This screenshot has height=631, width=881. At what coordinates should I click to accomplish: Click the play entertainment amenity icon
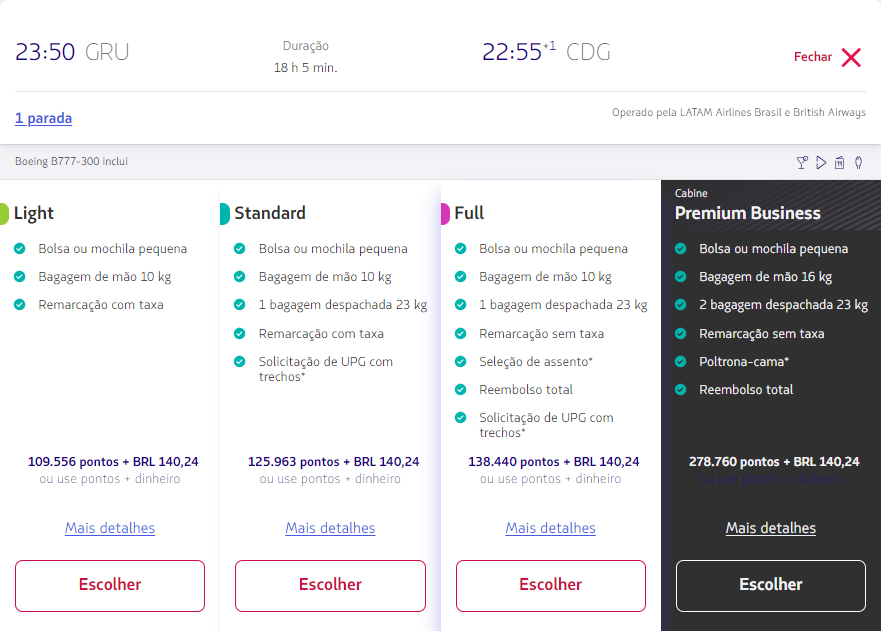click(821, 163)
